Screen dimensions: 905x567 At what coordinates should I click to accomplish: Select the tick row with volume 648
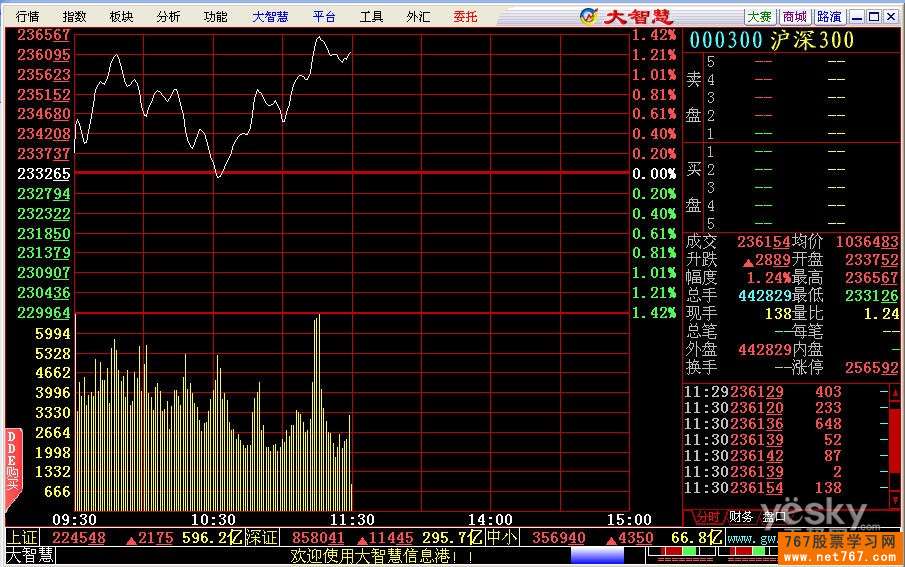[786, 424]
